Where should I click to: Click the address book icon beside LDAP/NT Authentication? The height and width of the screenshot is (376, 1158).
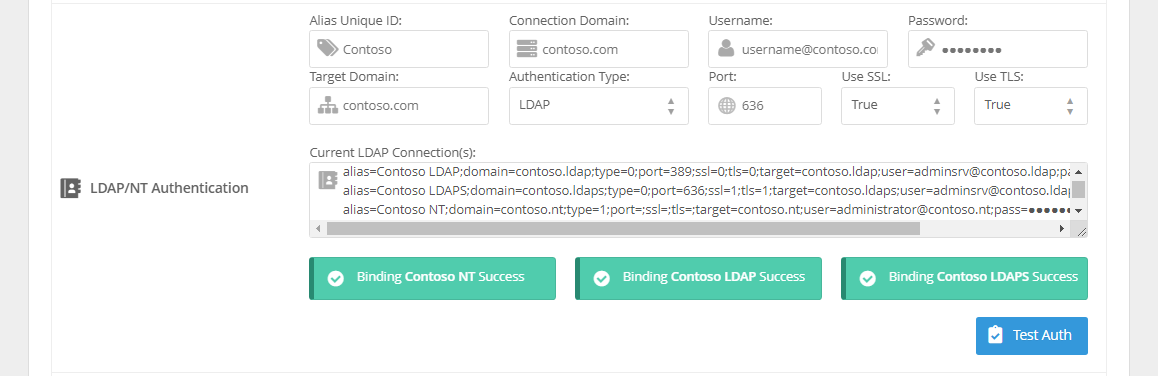pos(70,188)
